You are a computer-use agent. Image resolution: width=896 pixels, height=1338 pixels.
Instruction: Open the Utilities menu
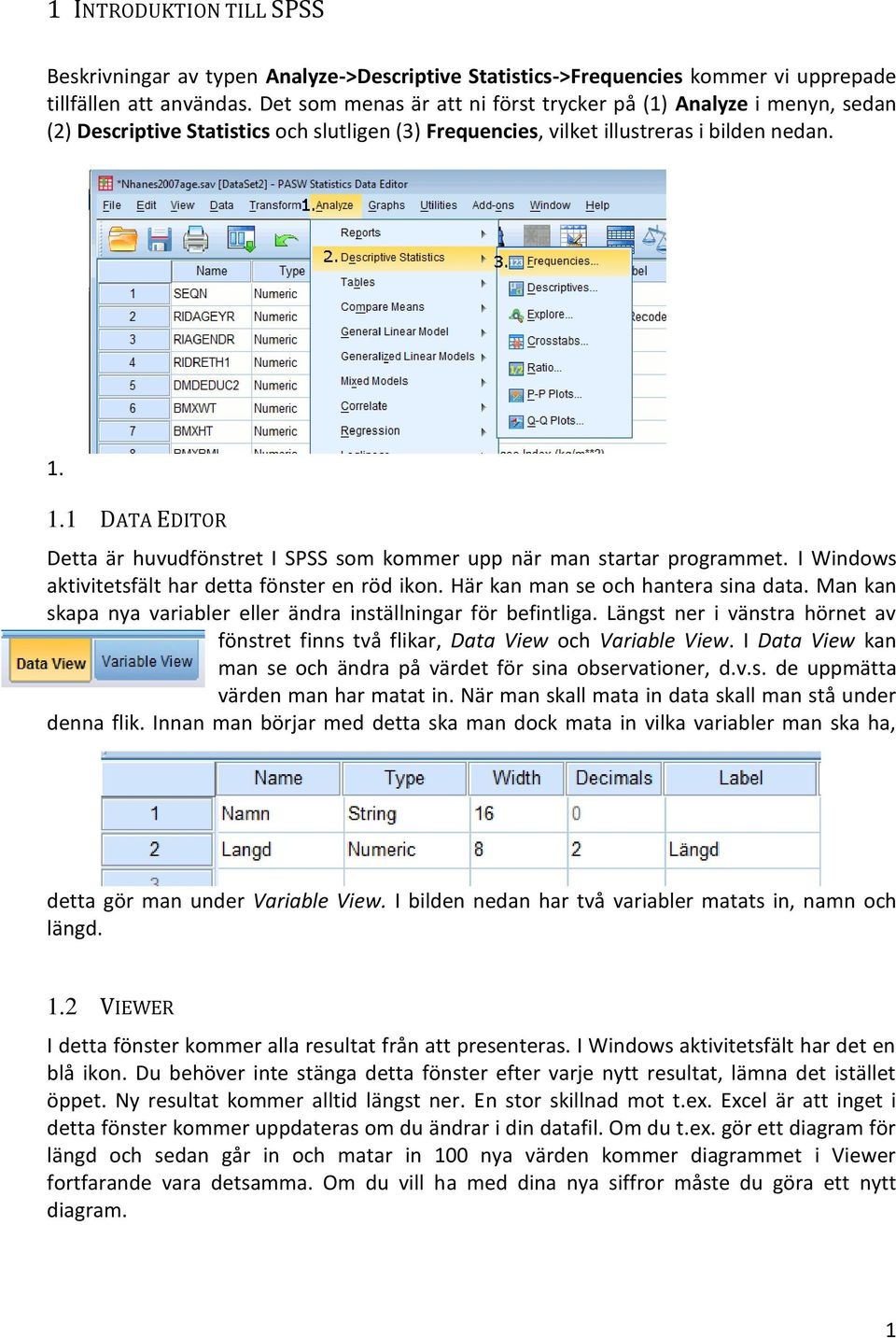439,205
